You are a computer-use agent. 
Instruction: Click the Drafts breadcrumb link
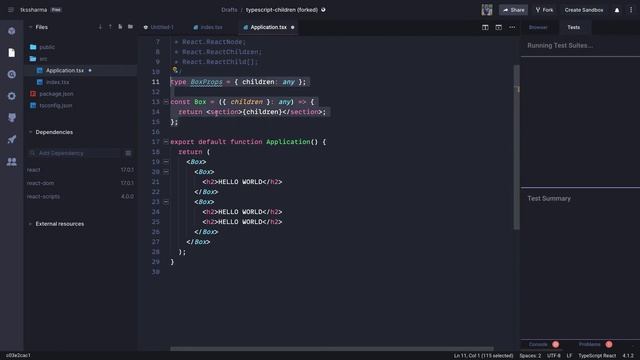[x=229, y=10]
